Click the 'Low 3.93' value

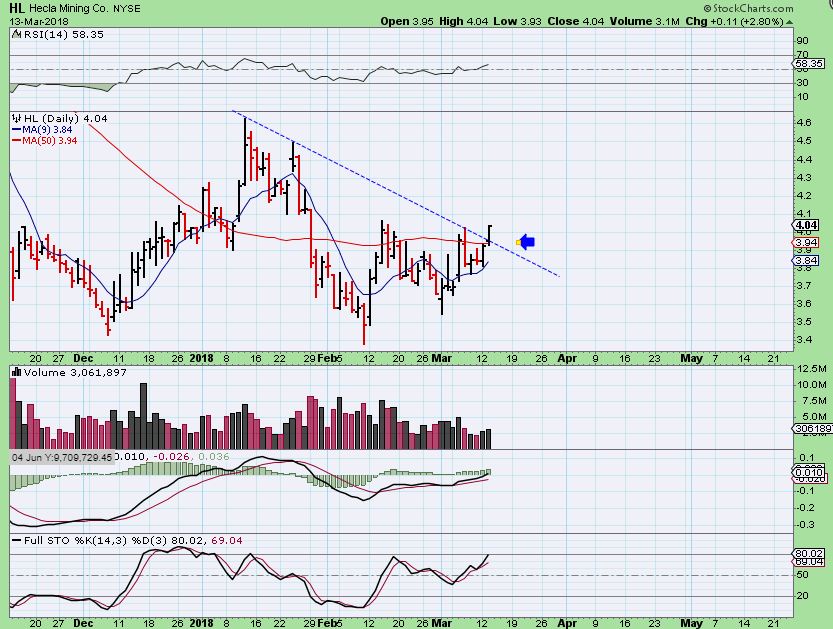click(517, 21)
